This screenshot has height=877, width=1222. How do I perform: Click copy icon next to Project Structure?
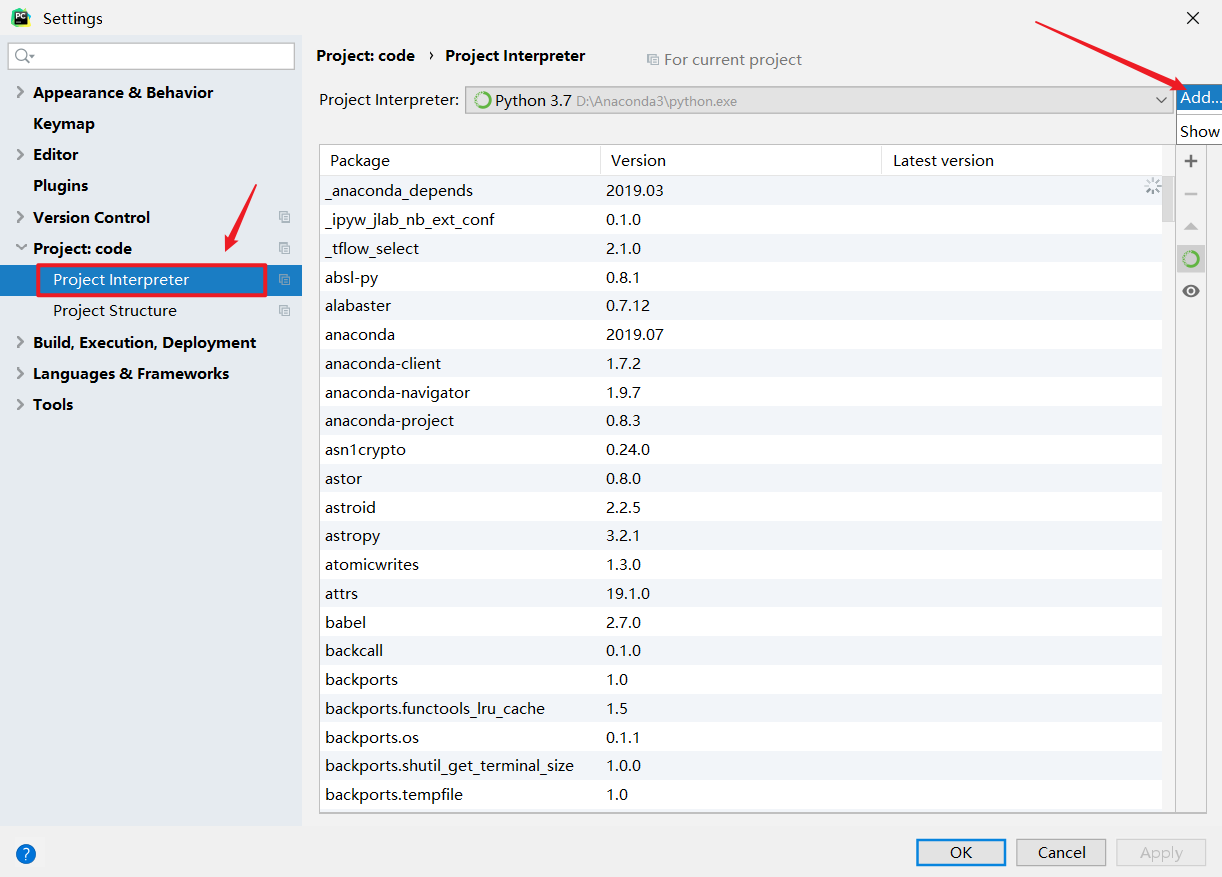[x=284, y=311]
